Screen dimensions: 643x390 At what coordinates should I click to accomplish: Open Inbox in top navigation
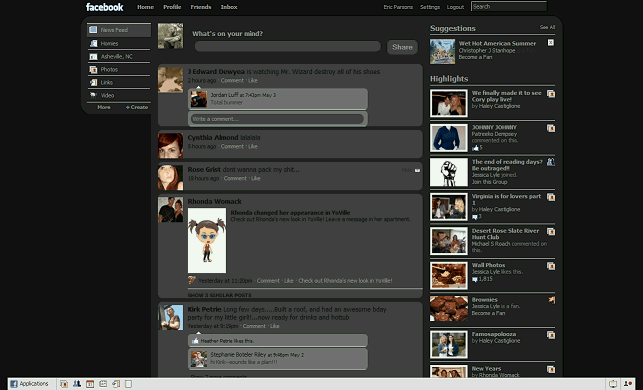229,7
